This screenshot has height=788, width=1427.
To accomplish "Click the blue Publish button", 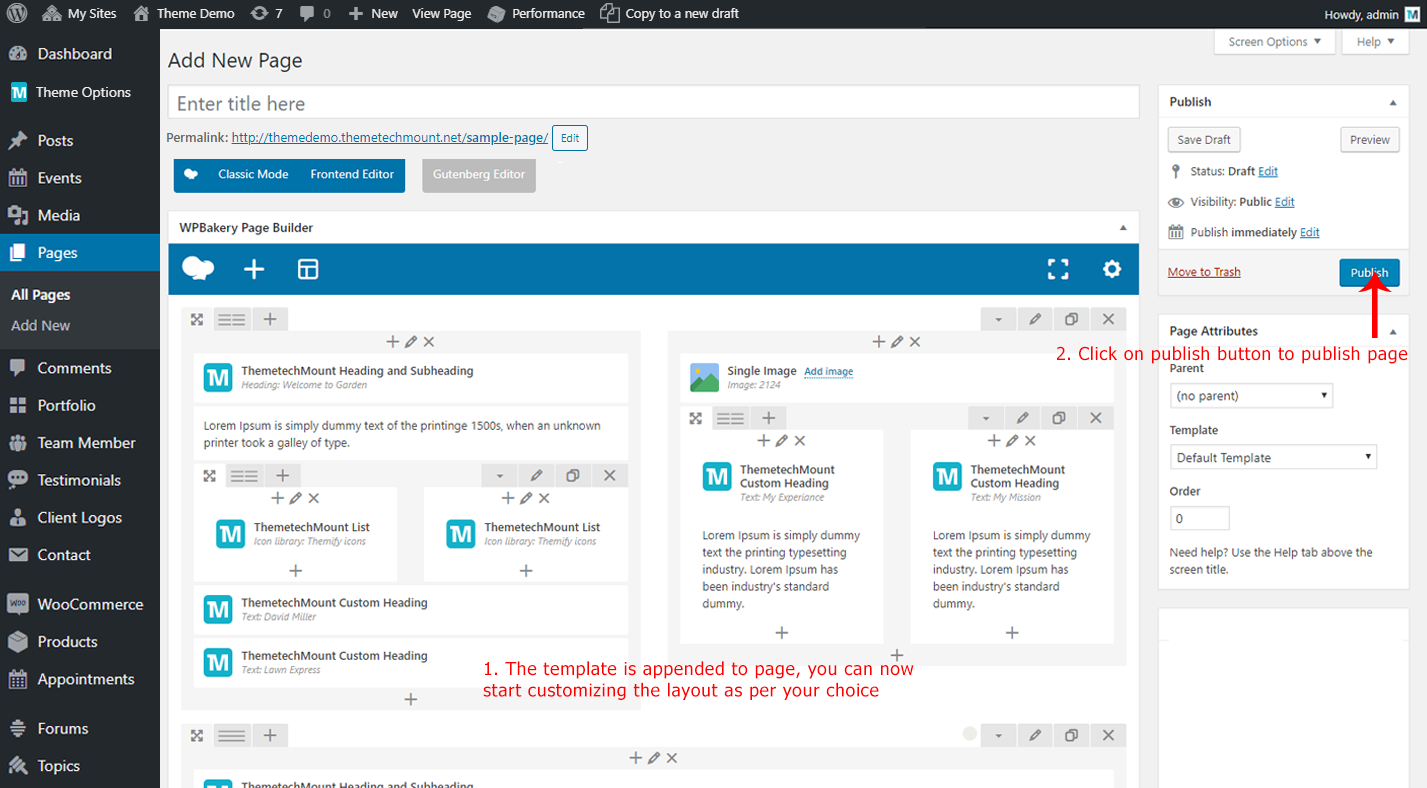I will [1369, 273].
